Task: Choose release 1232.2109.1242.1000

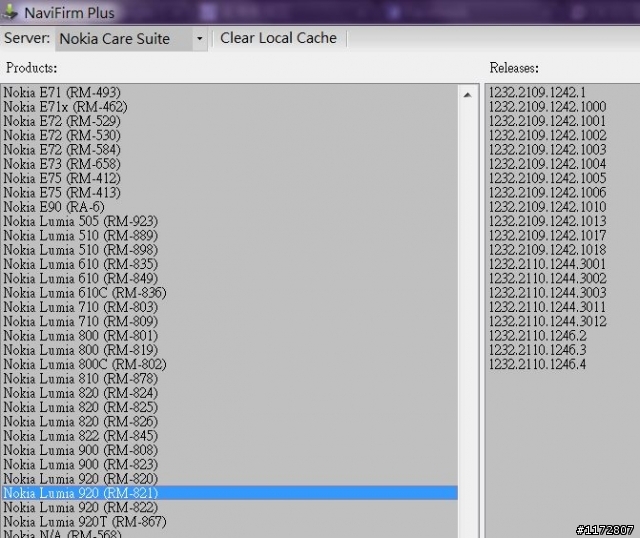Action: click(x=547, y=107)
